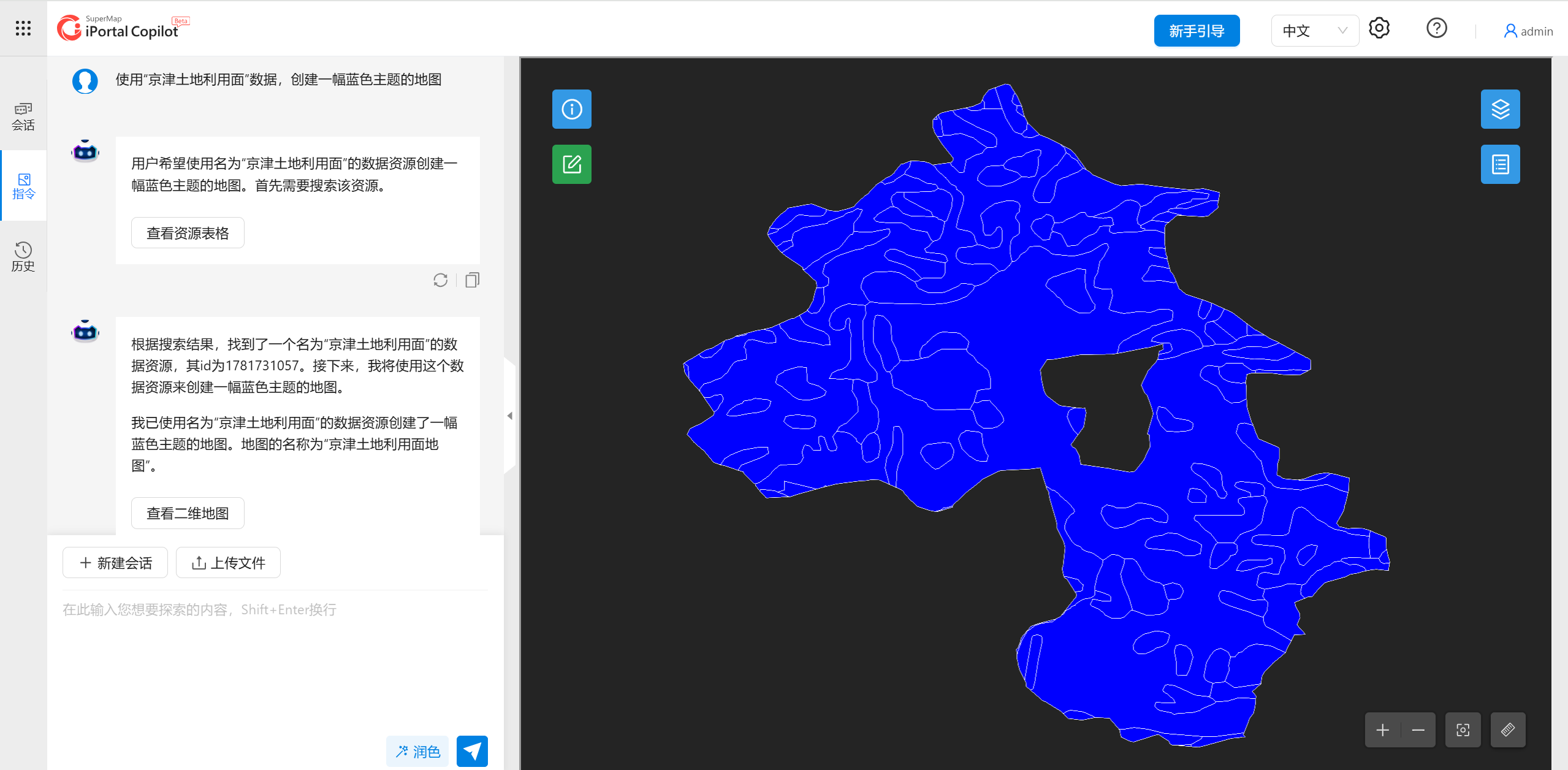Click the 查看资源表格 button
Screen dimensions: 1568x770
tap(188, 233)
